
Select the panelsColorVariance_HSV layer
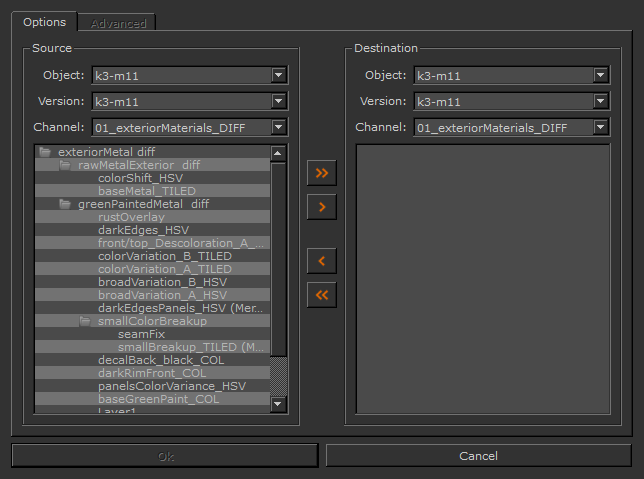[171, 386]
